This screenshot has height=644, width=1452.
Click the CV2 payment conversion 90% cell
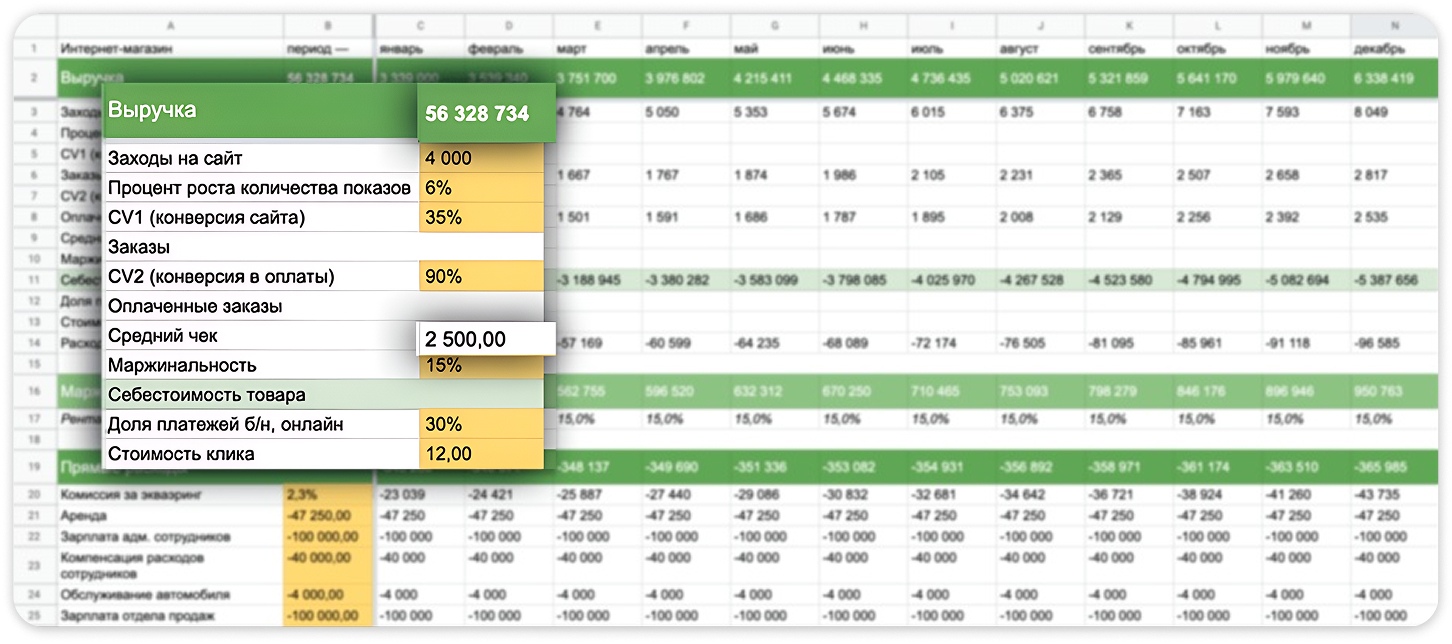pyautogui.click(x=480, y=276)
